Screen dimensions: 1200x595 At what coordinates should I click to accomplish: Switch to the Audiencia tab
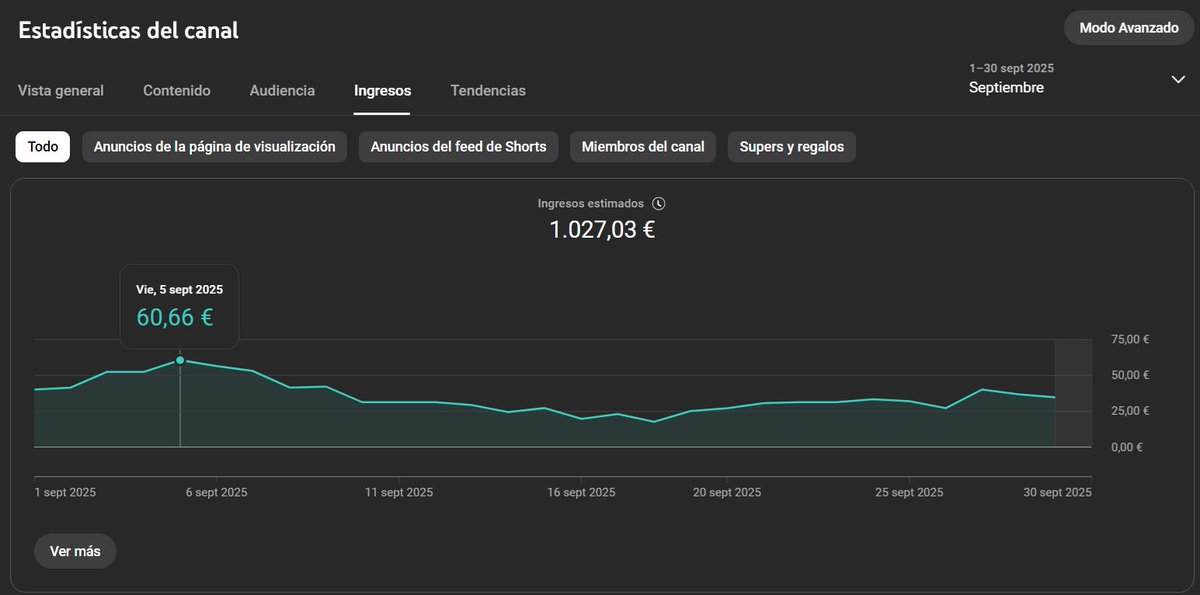pos(282,90)
